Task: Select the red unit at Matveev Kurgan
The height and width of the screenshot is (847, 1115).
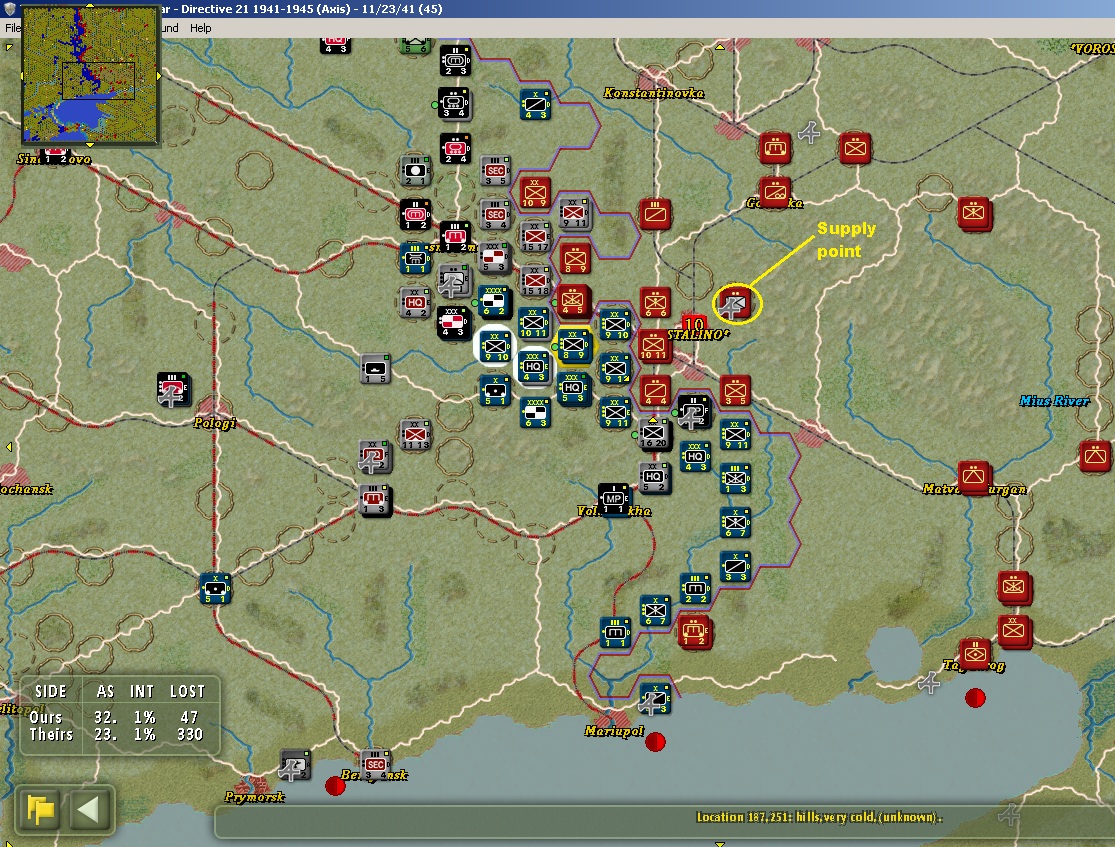Action: click(x=973, y=478)
